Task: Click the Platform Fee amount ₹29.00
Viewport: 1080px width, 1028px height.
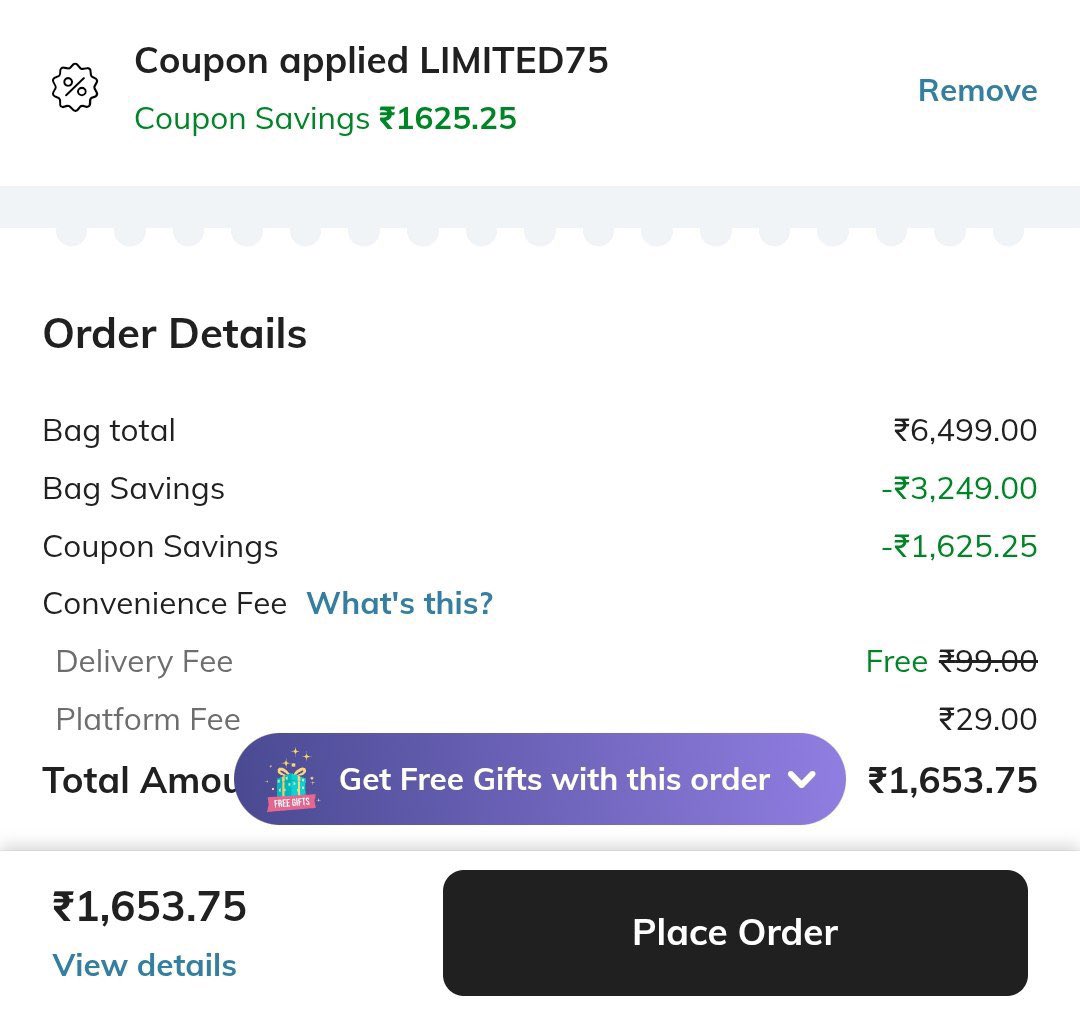Action: tap(987, 720)
